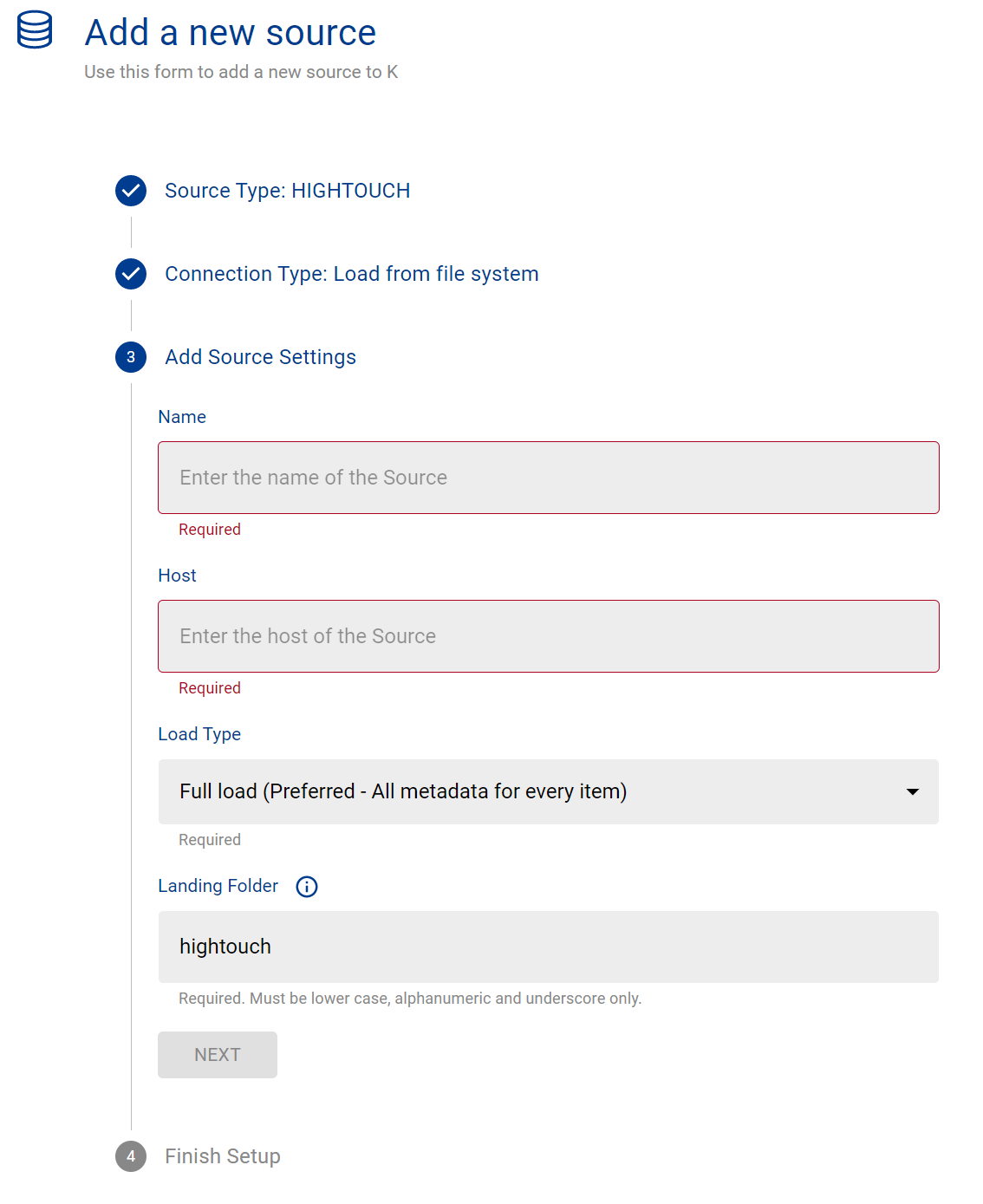Reopen the Source Type: HIGHTOUCH step
This screenshot has height=1204, width=983.
point(287,191)
